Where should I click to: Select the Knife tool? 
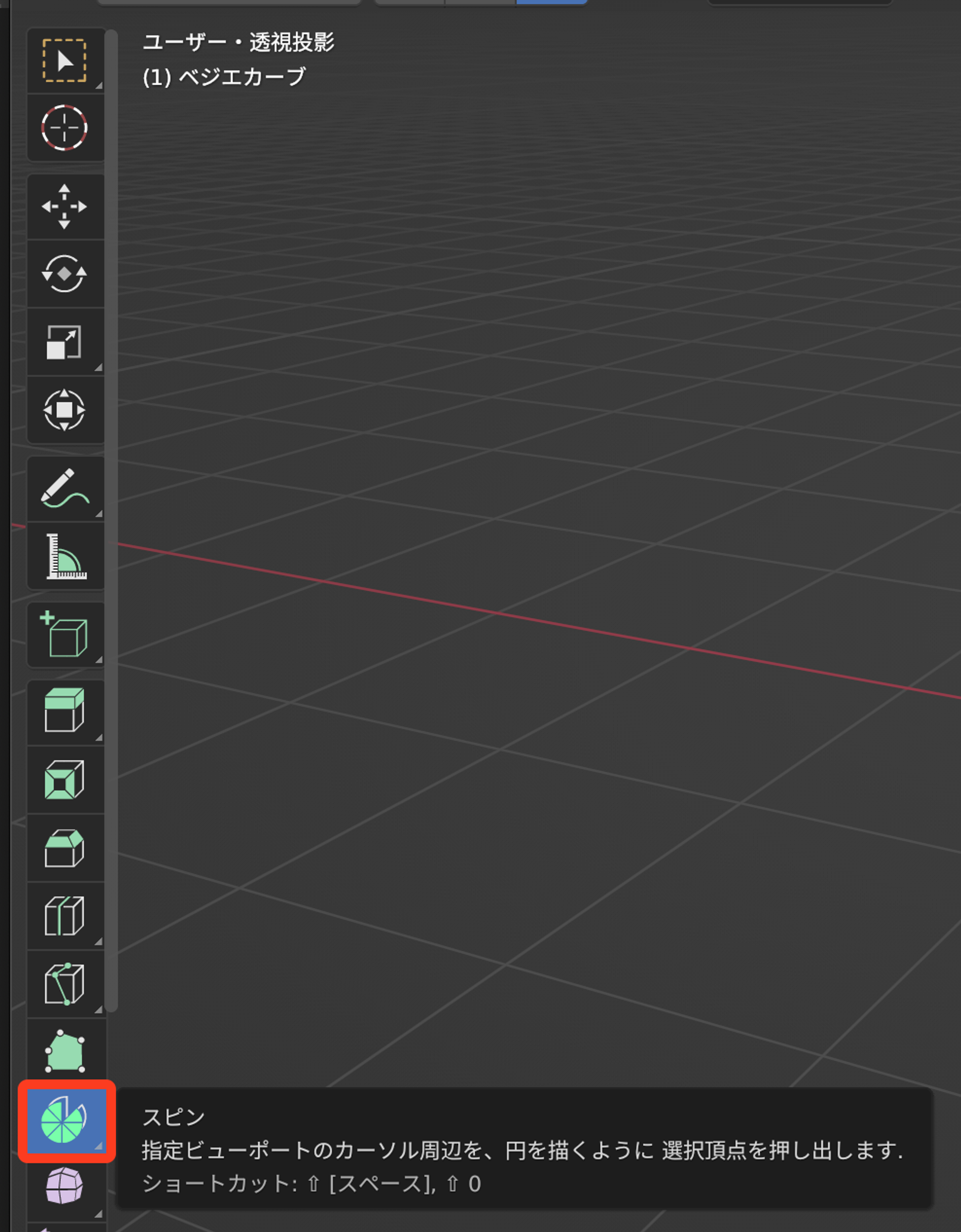tap(66, 984)
